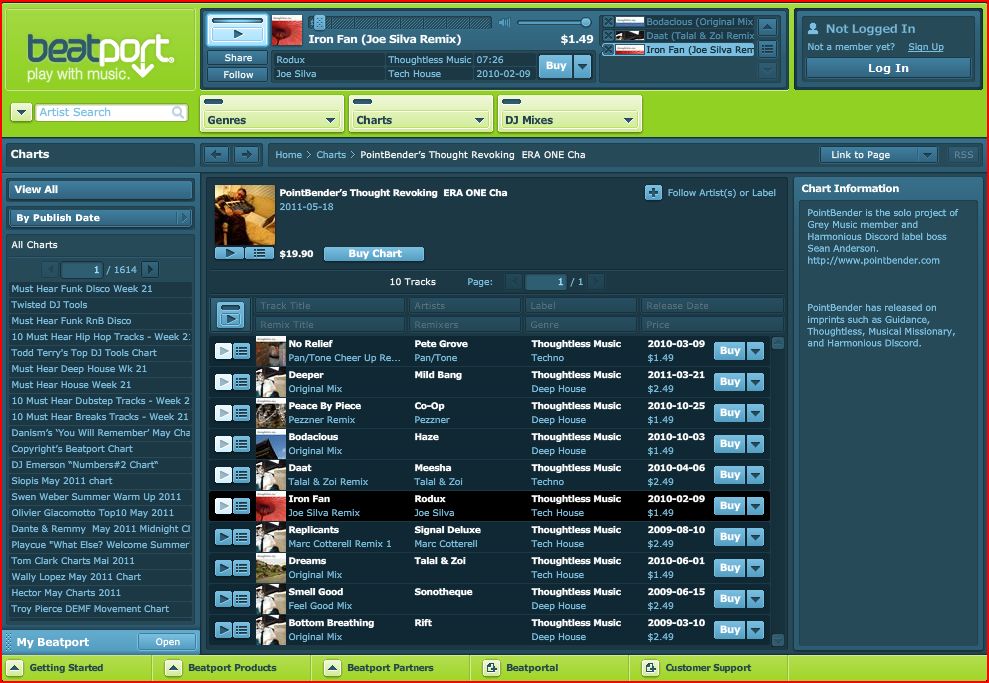Open the My Beatport panel
989x683 pixels.
point(167,642)
